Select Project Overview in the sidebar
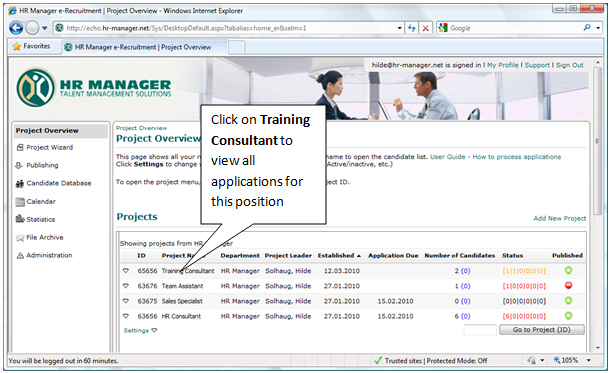This screenshot has width=611, height=373. [x=60, y=131]
